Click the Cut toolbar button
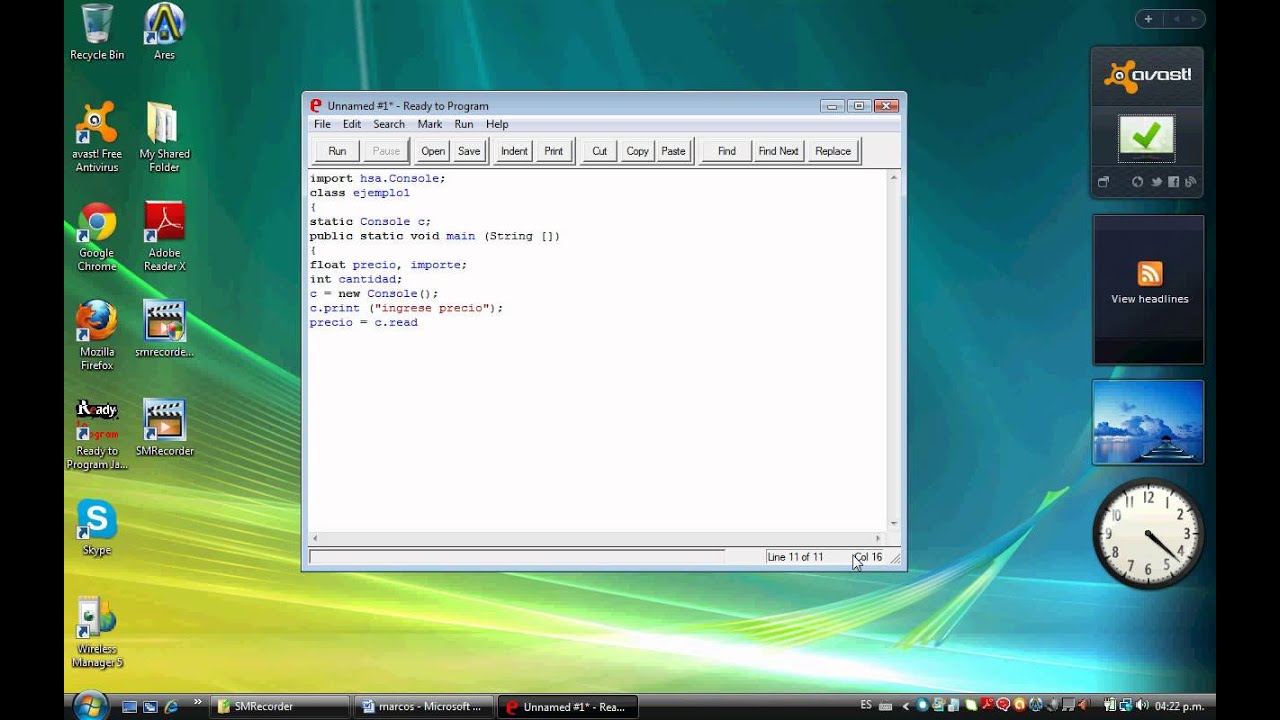This screenshot has width=1280, height=720. coord(599,151)
